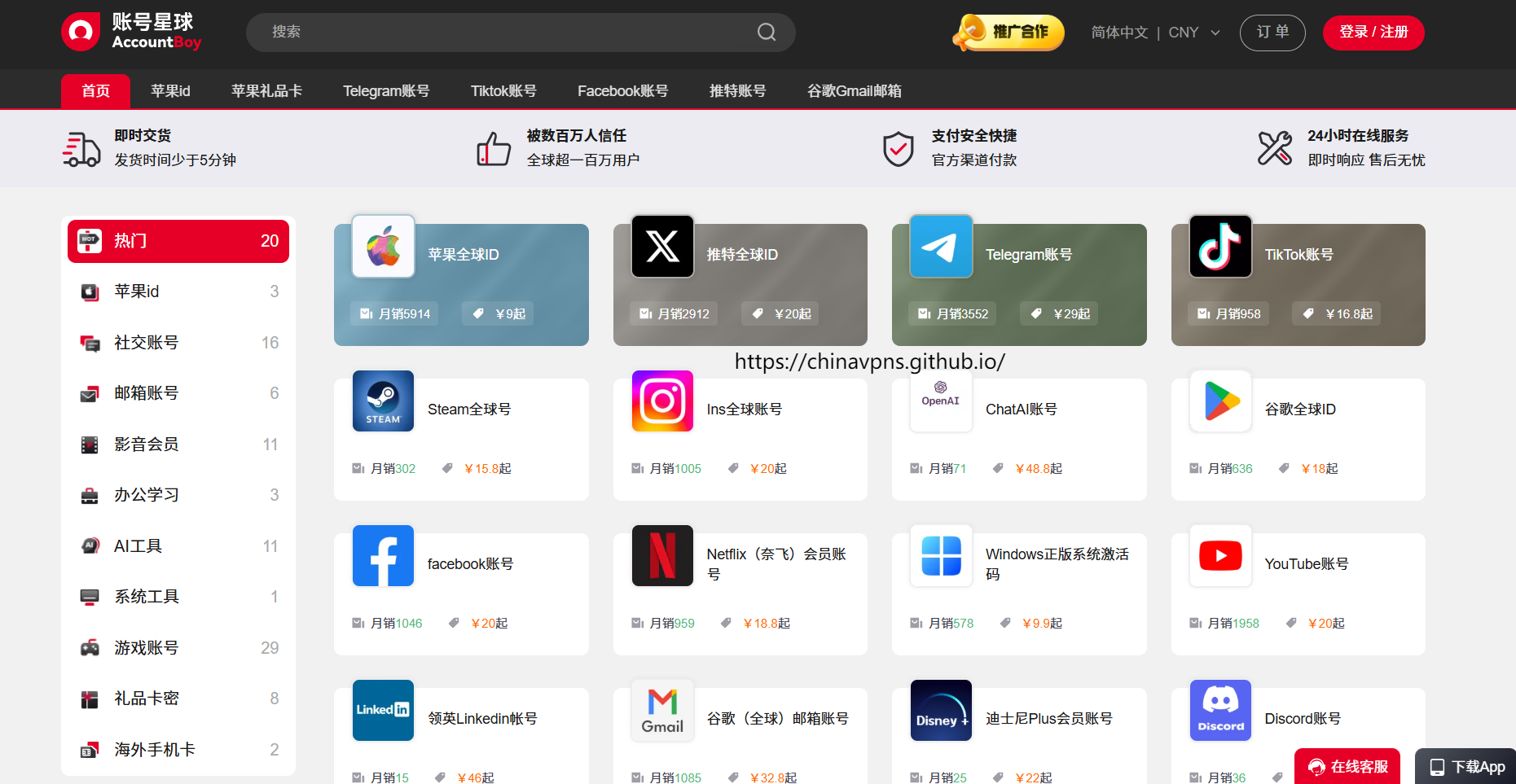Click the 迪士尼Plus会员账号 title

[x=1049, y=719]
